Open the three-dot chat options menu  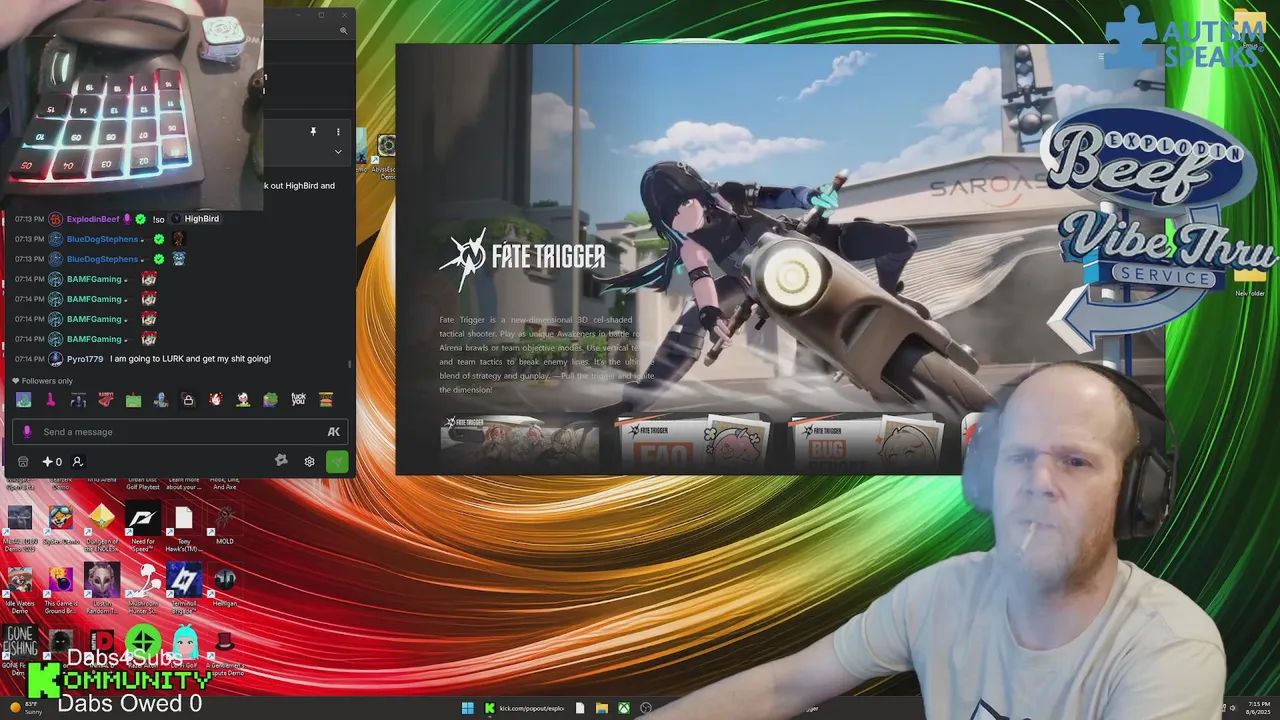pos(338,132)
